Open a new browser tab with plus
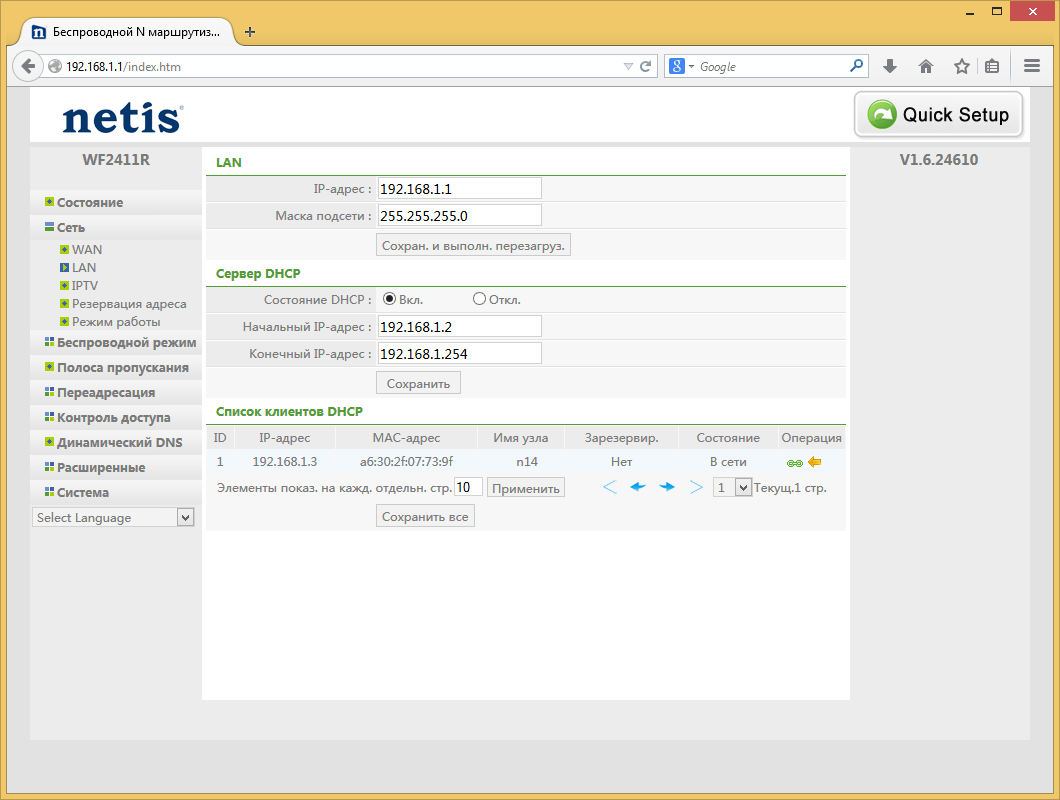This screenshot has height=800, width=1060. pos(249,32)
